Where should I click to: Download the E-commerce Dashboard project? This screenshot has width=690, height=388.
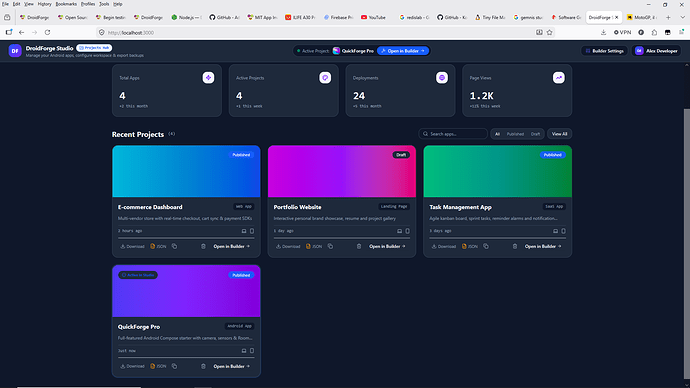[132, 246]
